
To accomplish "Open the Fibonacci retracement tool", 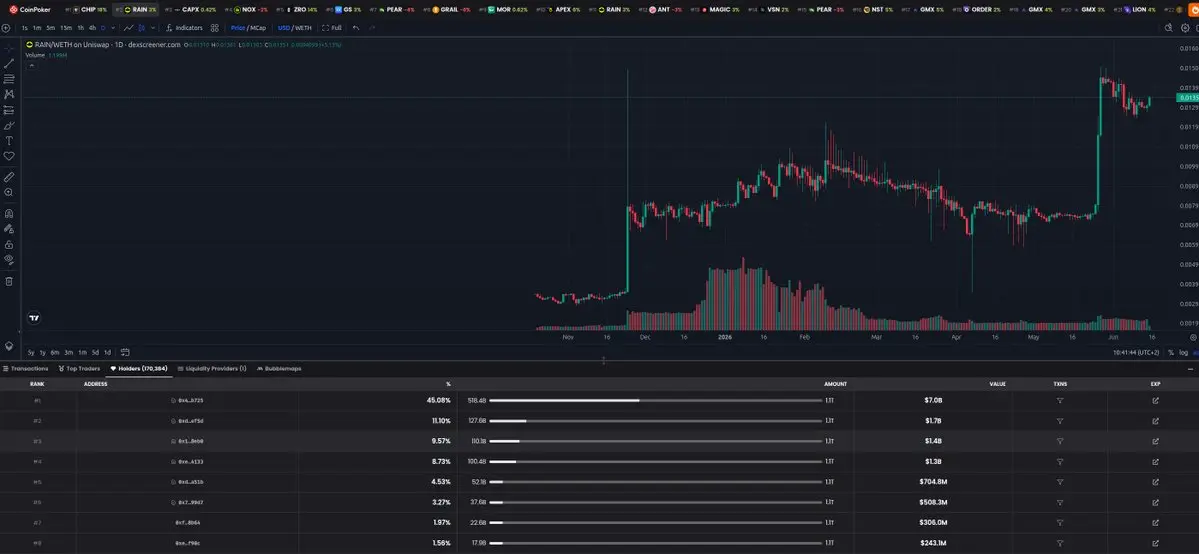I will tap(9, 79).
